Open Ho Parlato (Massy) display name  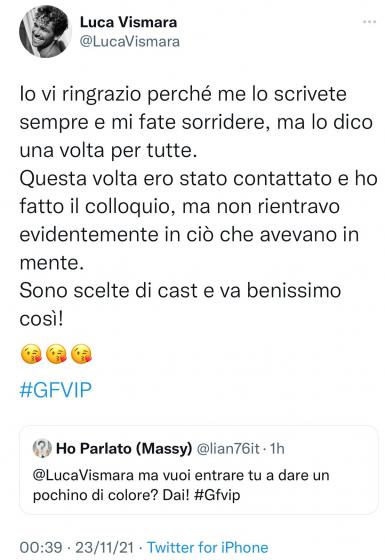click(124, 449)
